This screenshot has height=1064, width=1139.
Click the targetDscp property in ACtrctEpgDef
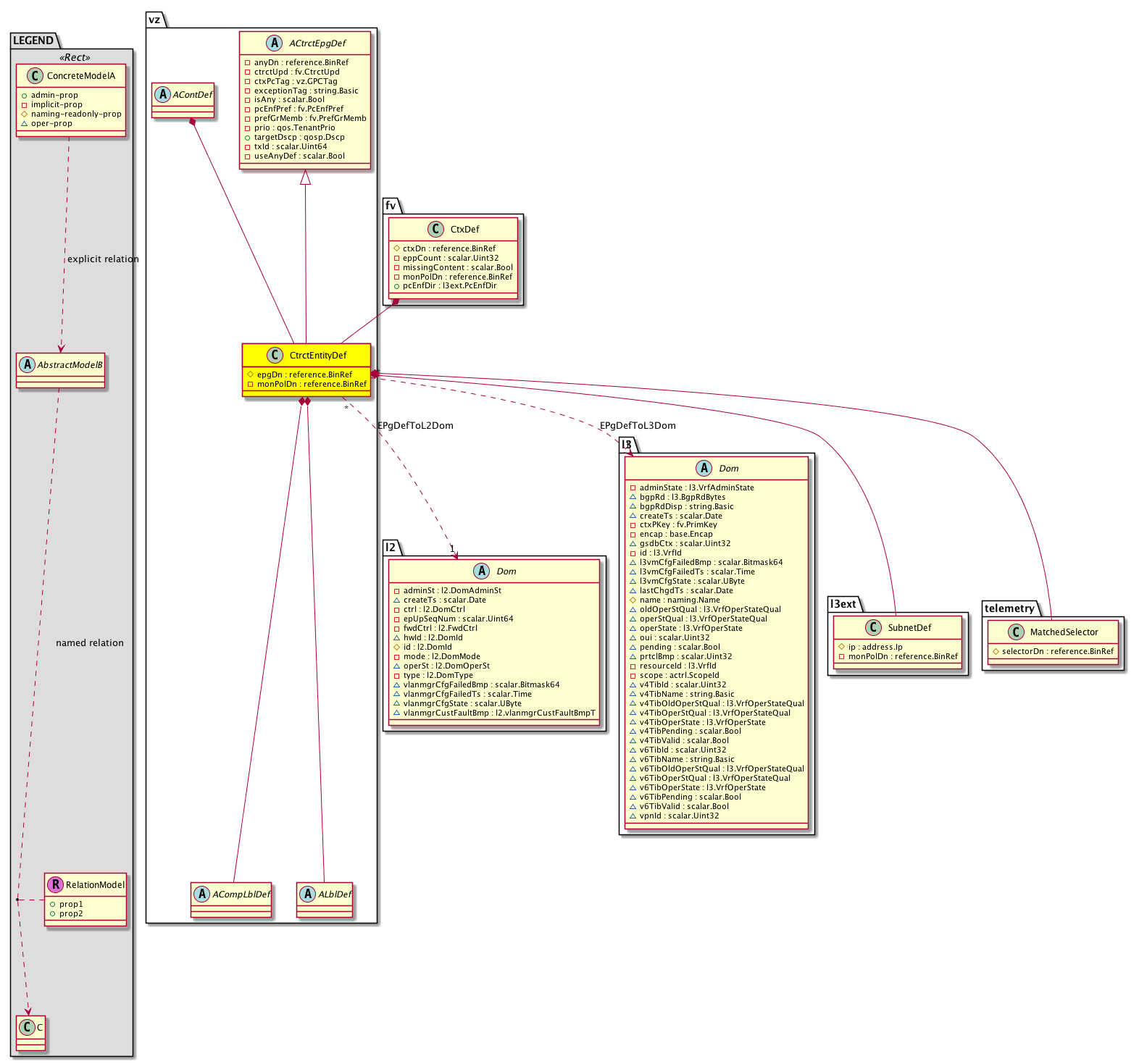click(x=299, y=138)
